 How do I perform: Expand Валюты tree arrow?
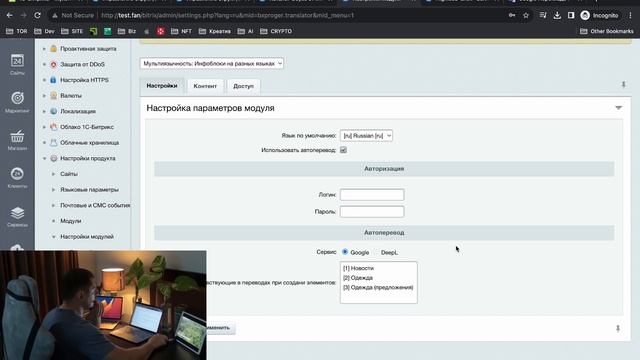44,96
